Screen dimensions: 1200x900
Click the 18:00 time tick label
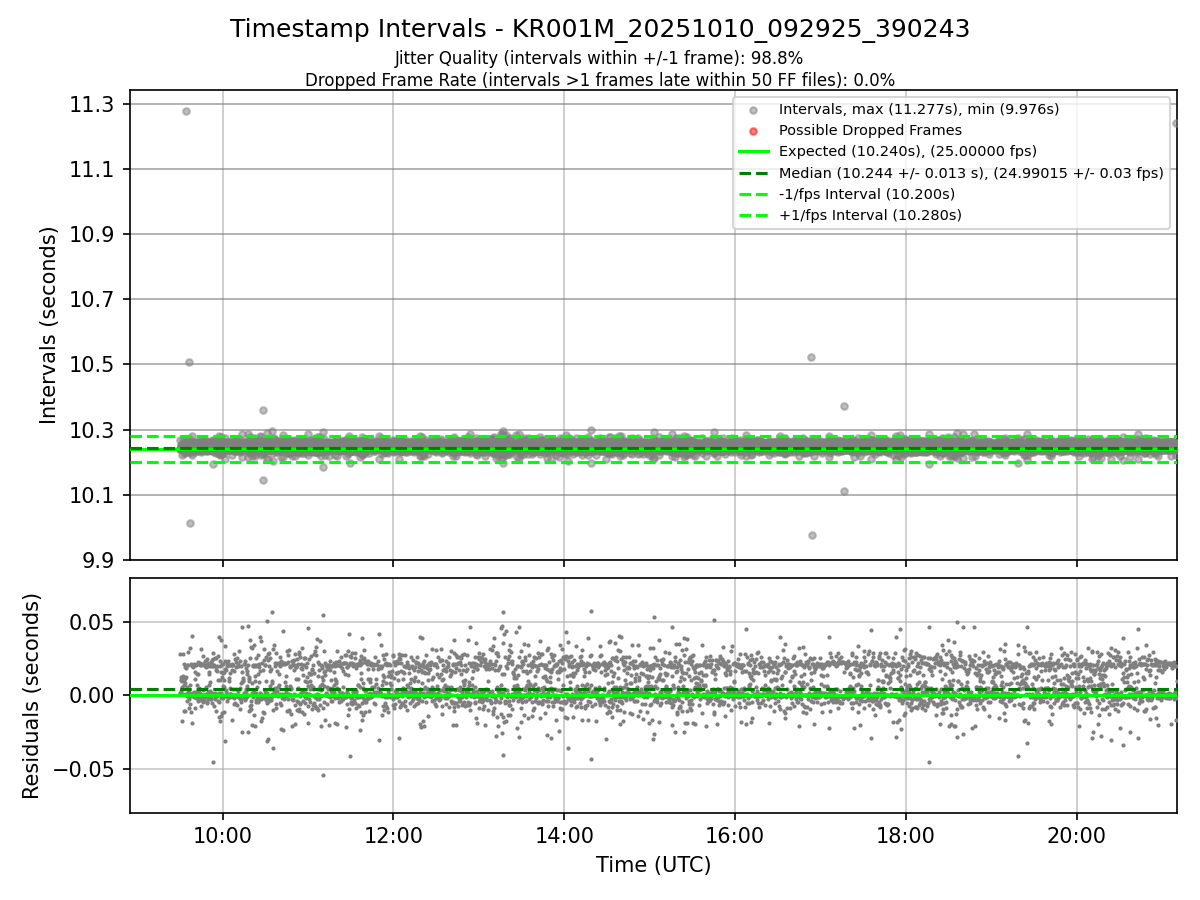point(906,834)
